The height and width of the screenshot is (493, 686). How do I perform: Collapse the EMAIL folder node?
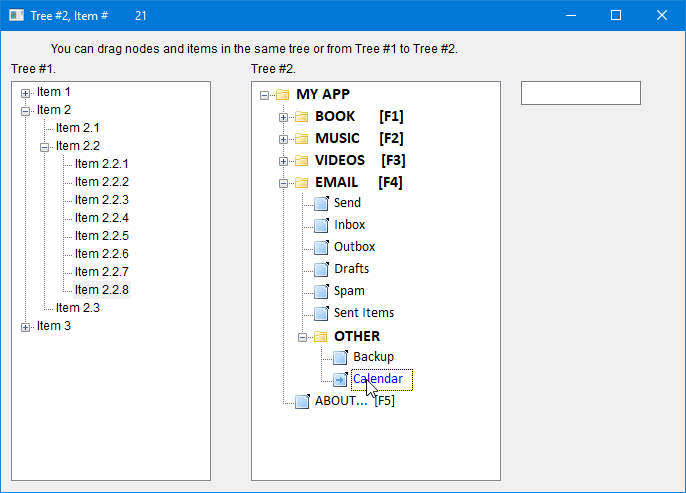283,183
